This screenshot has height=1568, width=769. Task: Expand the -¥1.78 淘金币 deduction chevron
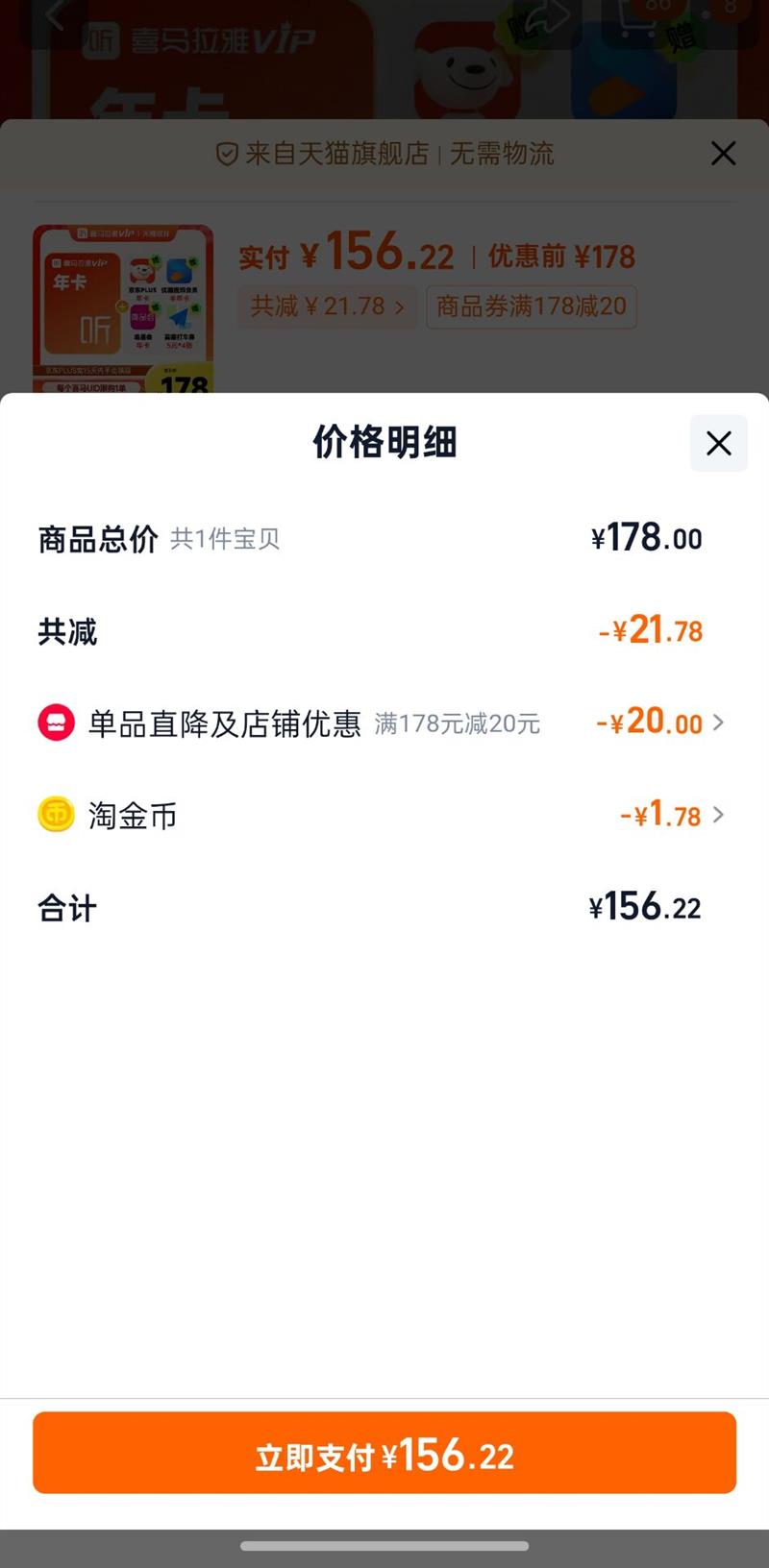click(718, 815)
